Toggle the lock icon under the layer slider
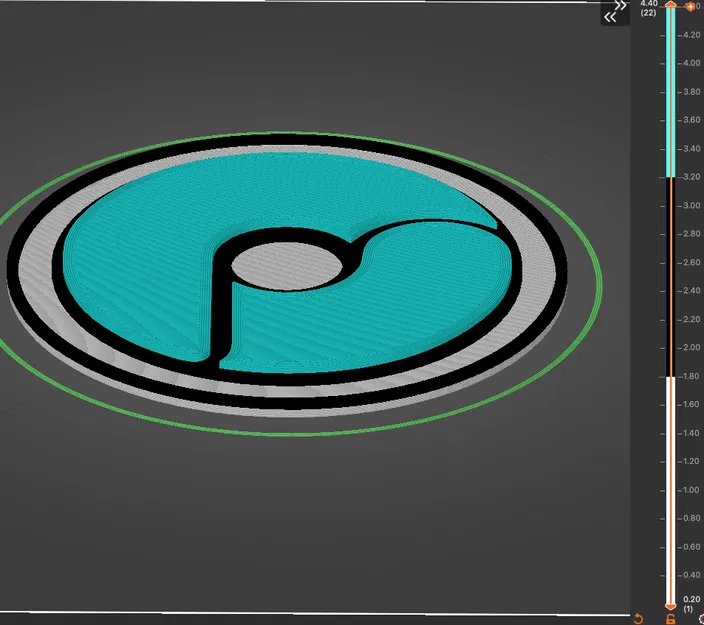This screenshot has width=704, height=625. click(x=670, y=620)
